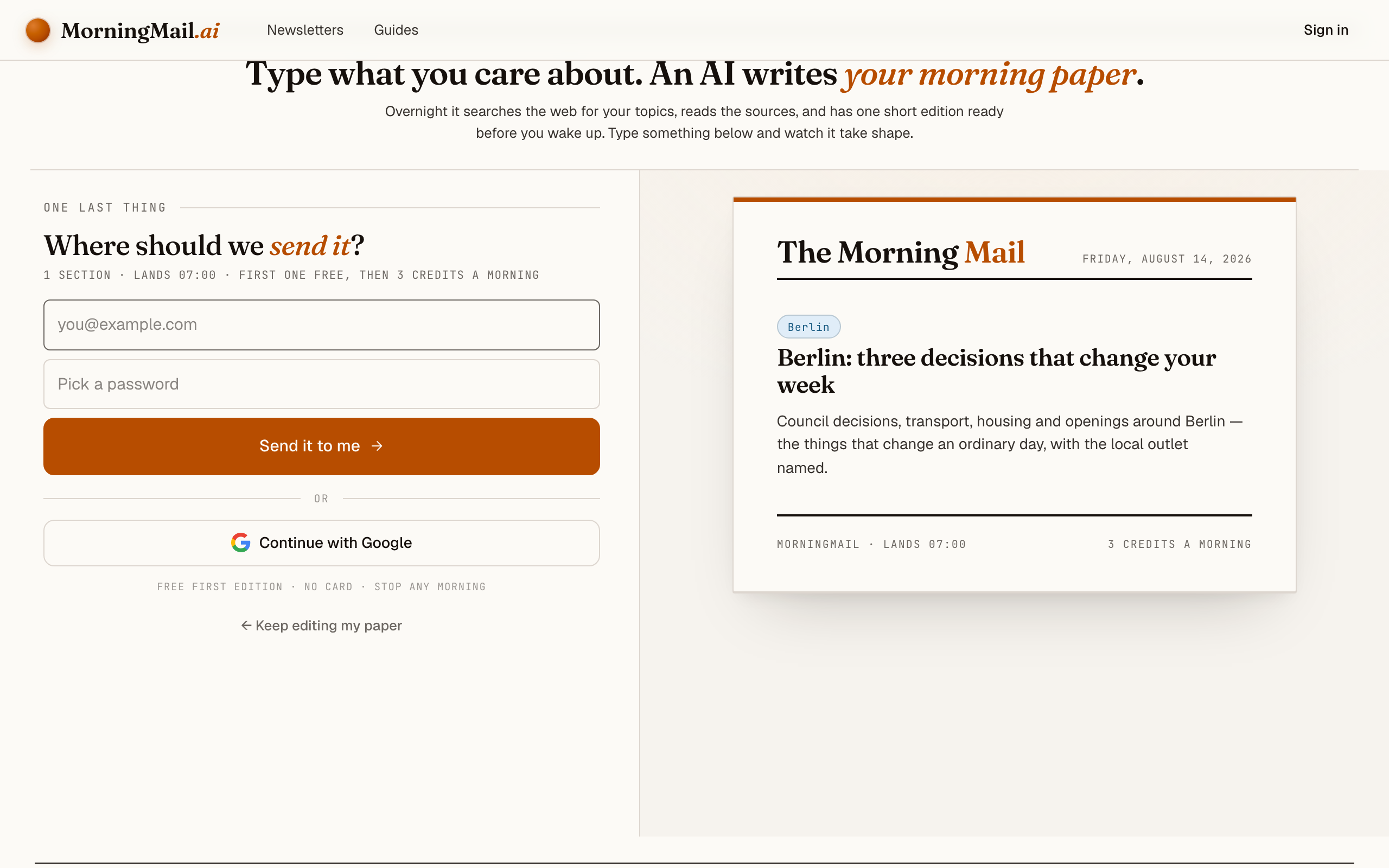
Task: Click the 'ONE LAST THING' label
Action: 105,208
